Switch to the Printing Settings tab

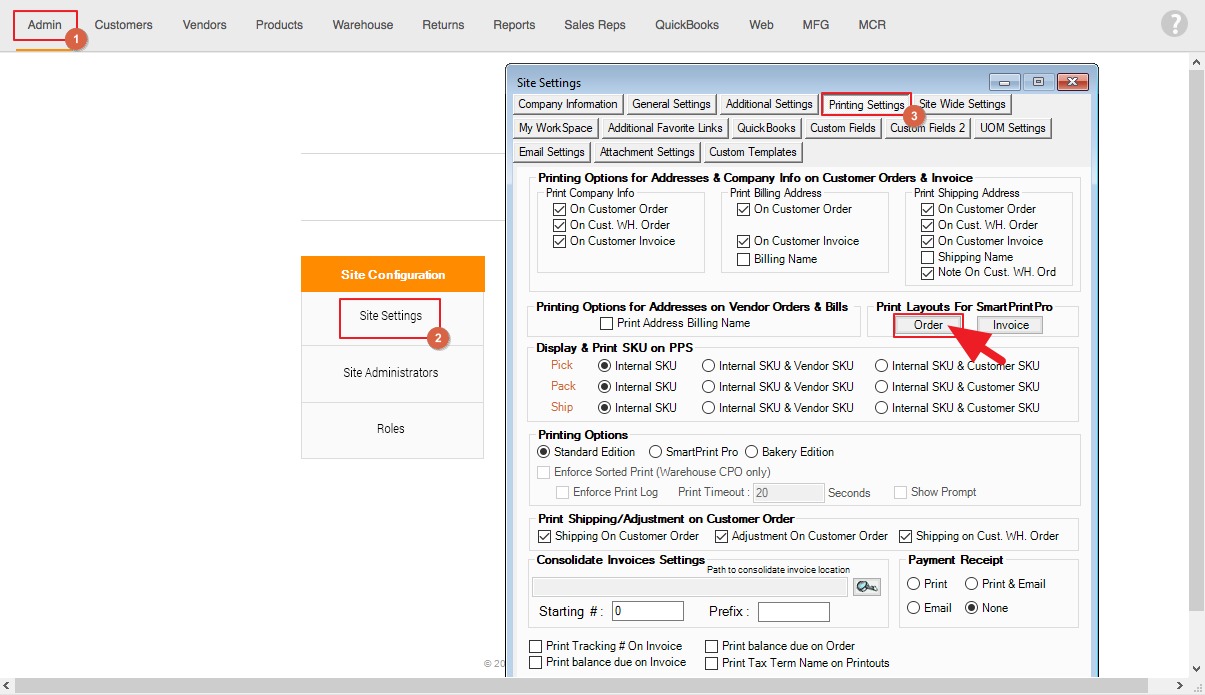(x=866, y=105)
